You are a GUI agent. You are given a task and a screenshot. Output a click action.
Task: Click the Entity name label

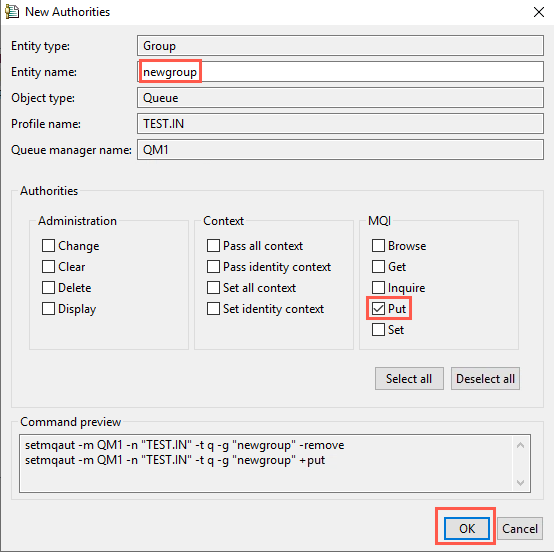pyautogui.click(x=44, y=72)
